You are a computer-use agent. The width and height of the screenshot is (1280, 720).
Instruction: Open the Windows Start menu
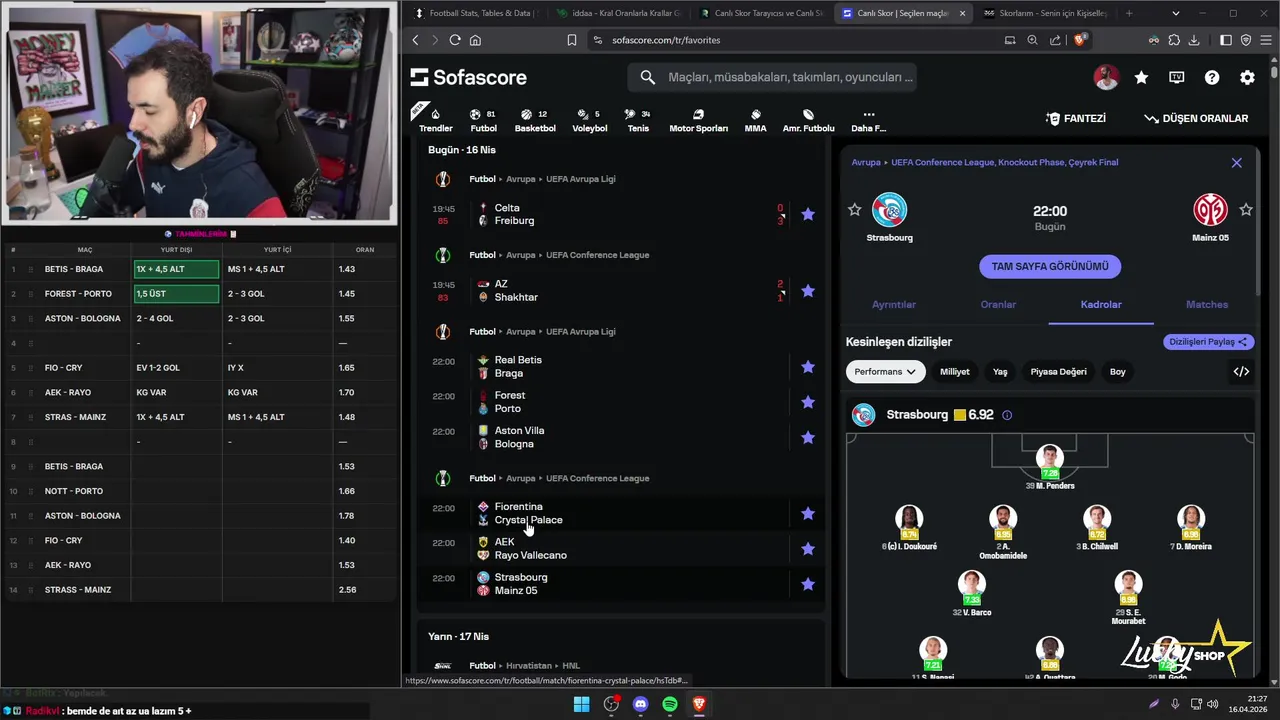pyautogui.click(x=581, y=704)
